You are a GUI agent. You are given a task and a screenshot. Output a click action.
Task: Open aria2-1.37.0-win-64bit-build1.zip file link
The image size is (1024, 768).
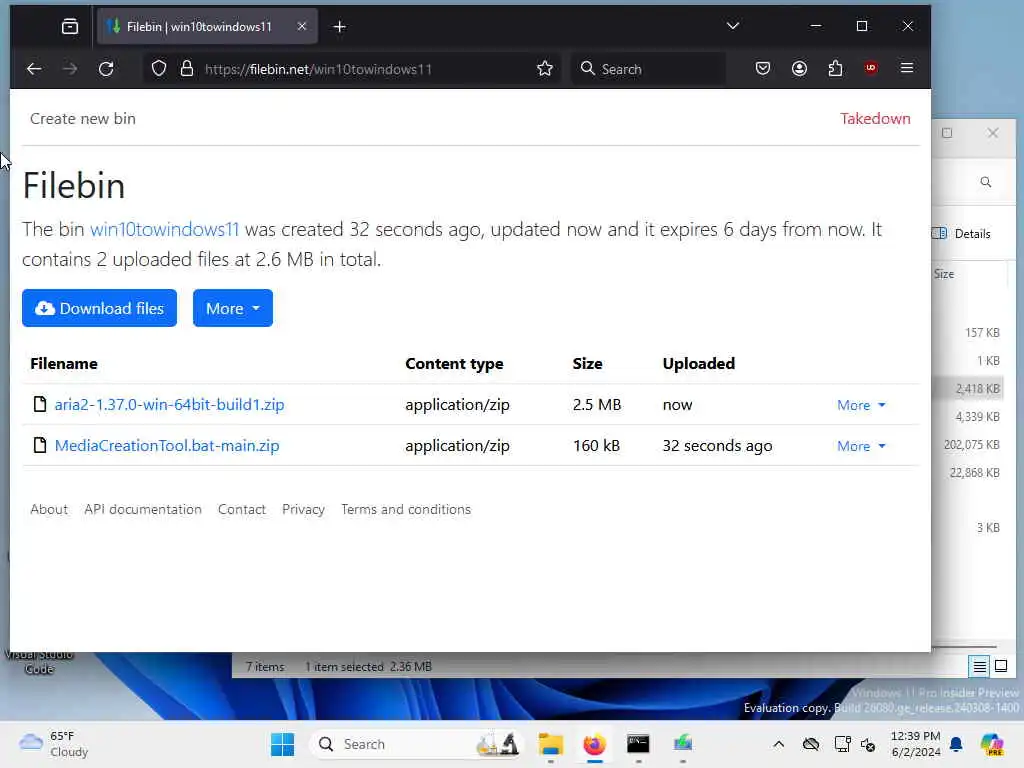170,405
